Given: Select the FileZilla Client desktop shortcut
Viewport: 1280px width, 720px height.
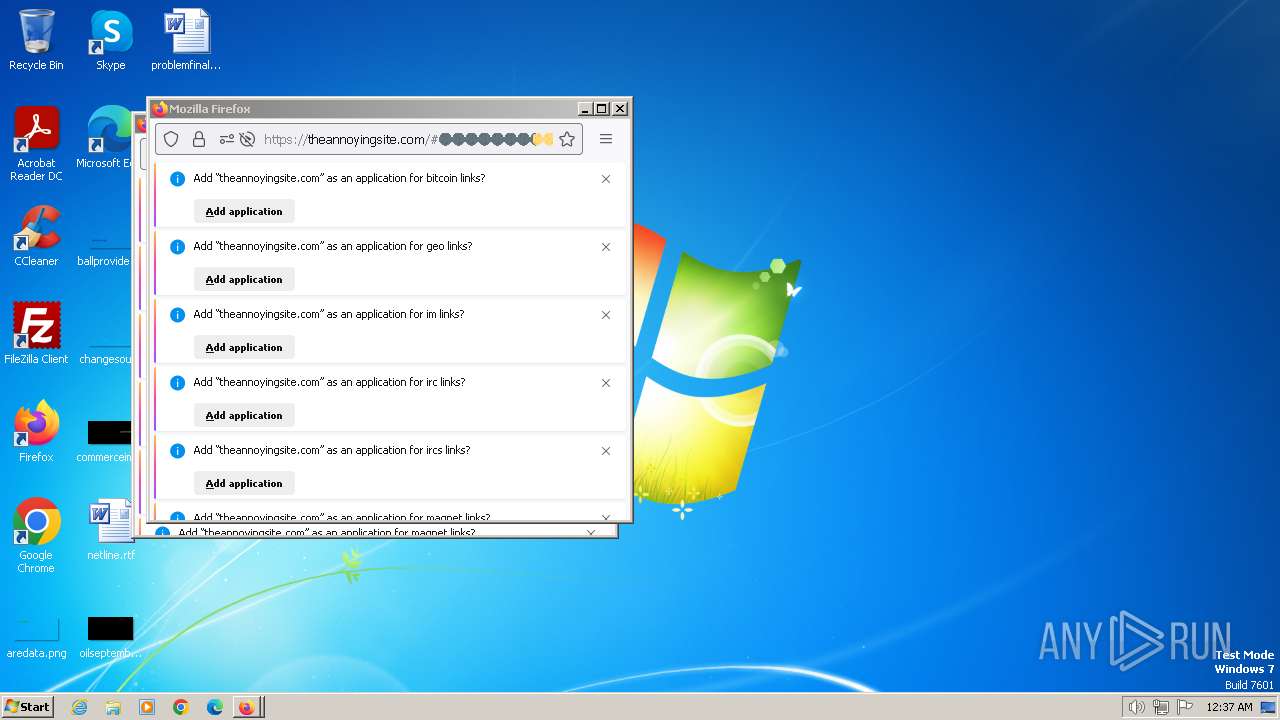Looking at the screenshot, I should pyautogui.click(x=36, y=333).
